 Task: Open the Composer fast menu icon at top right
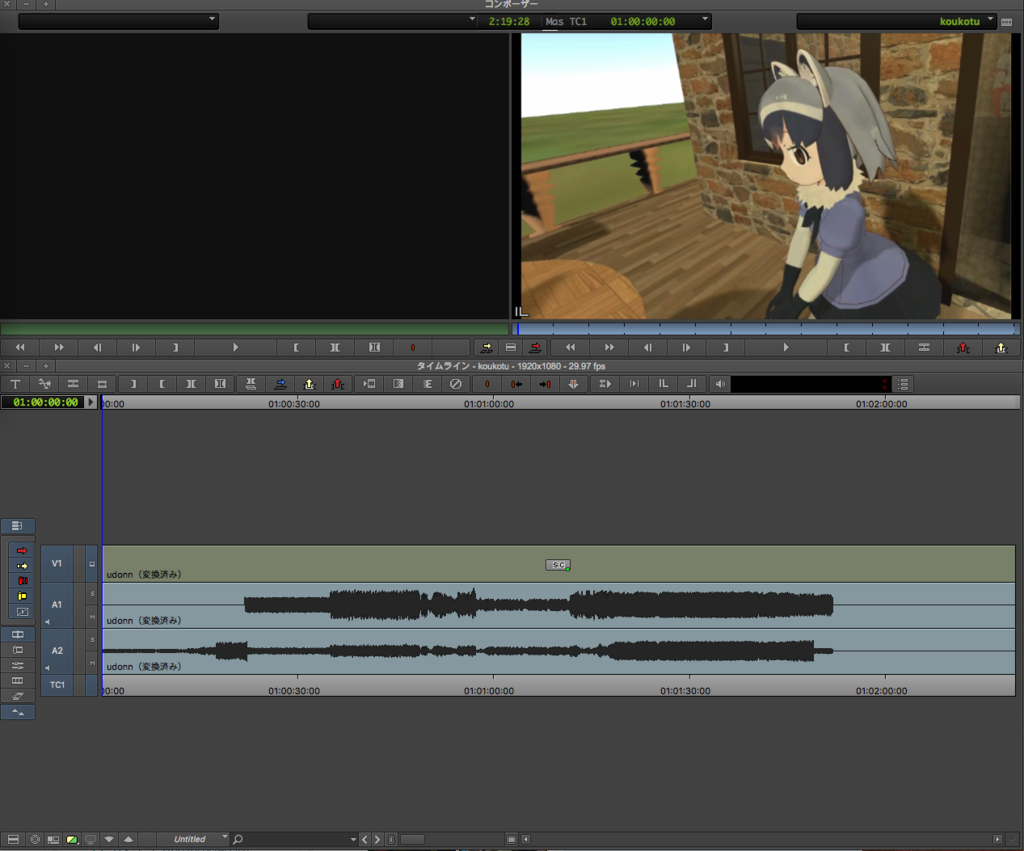click(x=1007, y=22)
